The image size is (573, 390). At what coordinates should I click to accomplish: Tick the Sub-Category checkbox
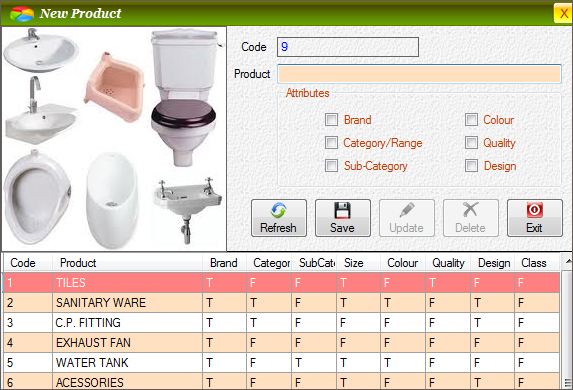tap(331, 166)
